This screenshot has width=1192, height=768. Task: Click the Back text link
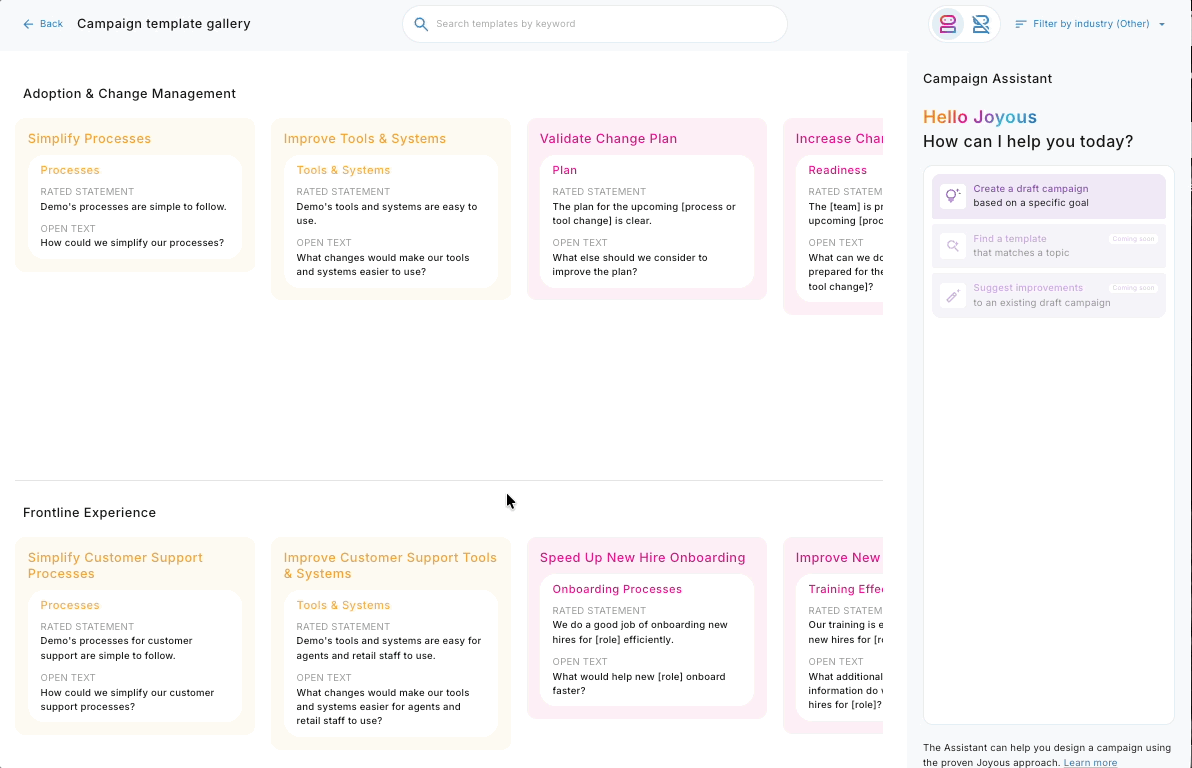pos(51,24)
